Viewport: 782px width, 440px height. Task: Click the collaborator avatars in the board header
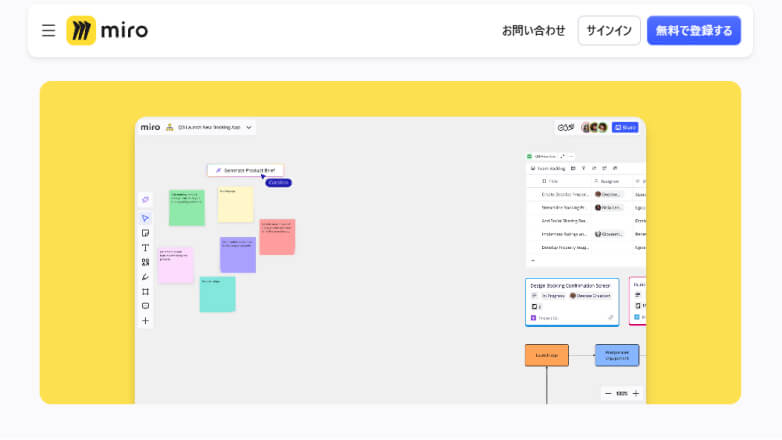pyautogui.click(x=594, y=128)
